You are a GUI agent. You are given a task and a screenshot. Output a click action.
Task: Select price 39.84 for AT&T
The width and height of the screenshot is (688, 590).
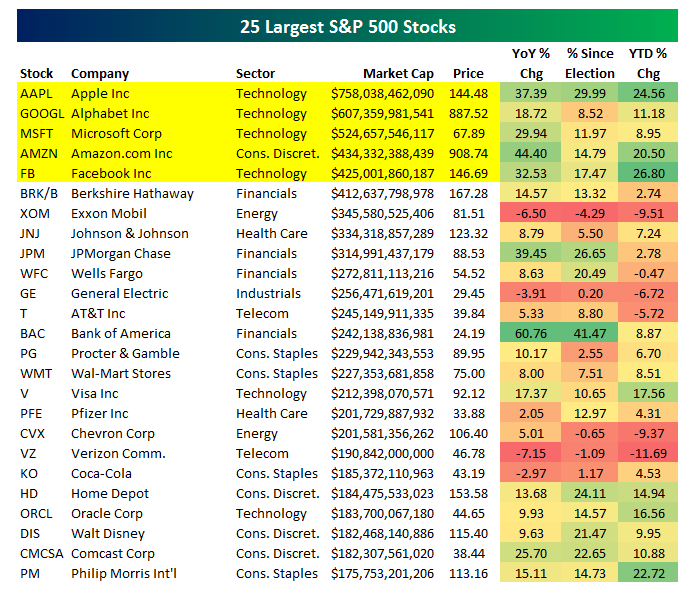[468, 314]
